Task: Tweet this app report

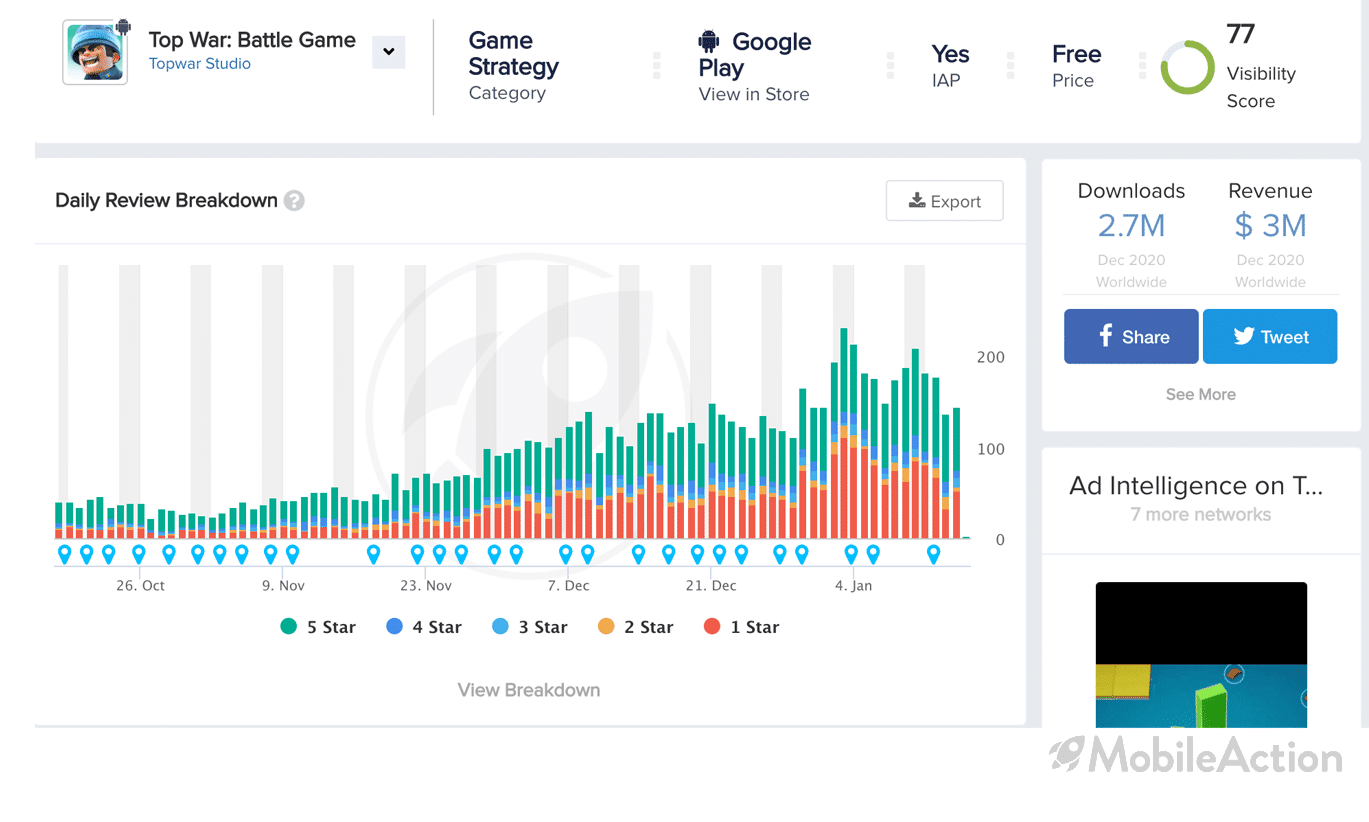Action: pyautogui.click(x=1270, y=336)
